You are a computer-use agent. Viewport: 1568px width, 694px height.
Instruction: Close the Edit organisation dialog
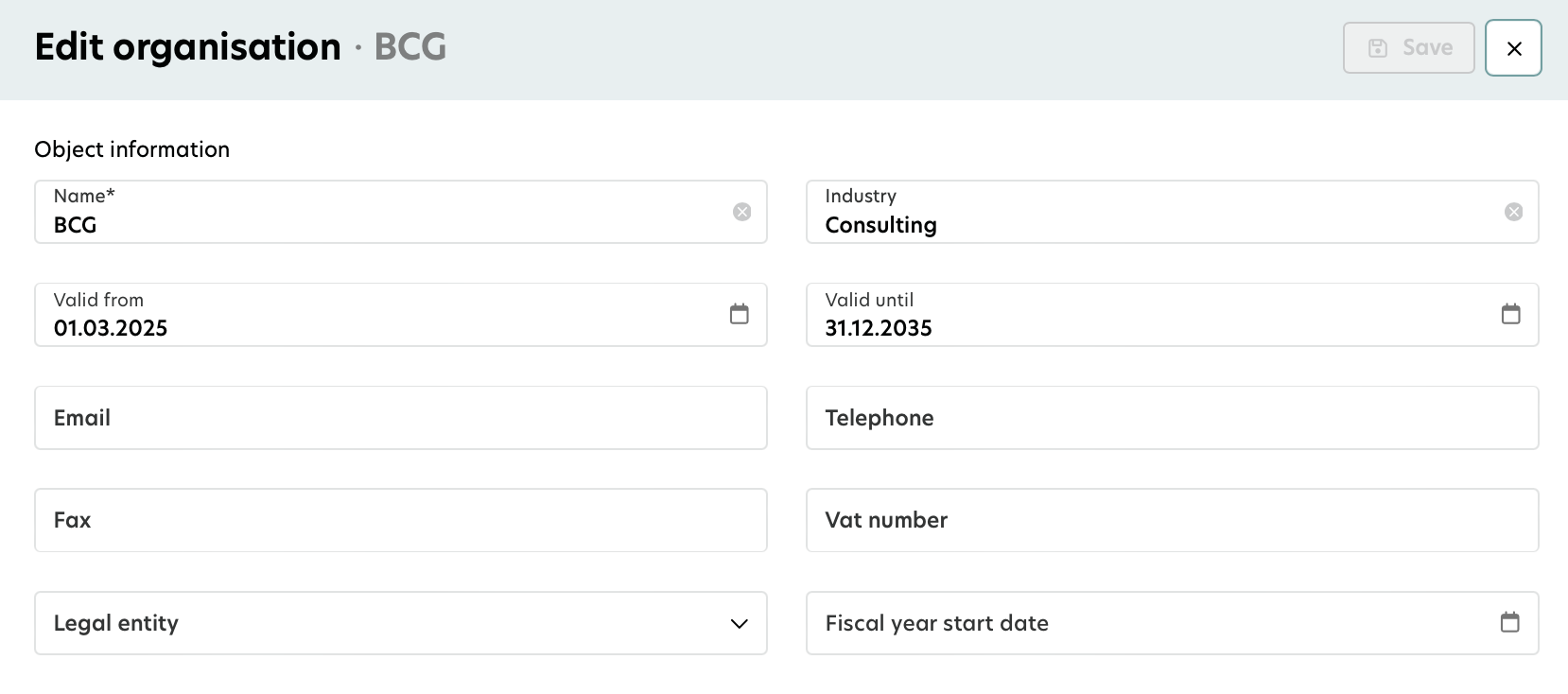tap(1513, 48)
